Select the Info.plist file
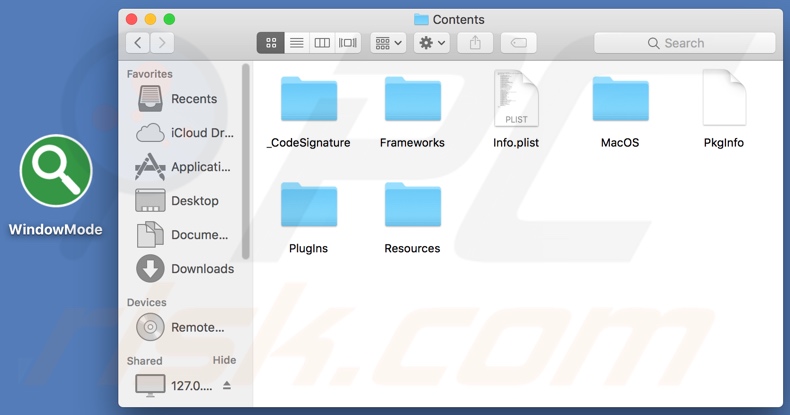The width and height of the screenshot is (790, 415). [x=516, y=110]
